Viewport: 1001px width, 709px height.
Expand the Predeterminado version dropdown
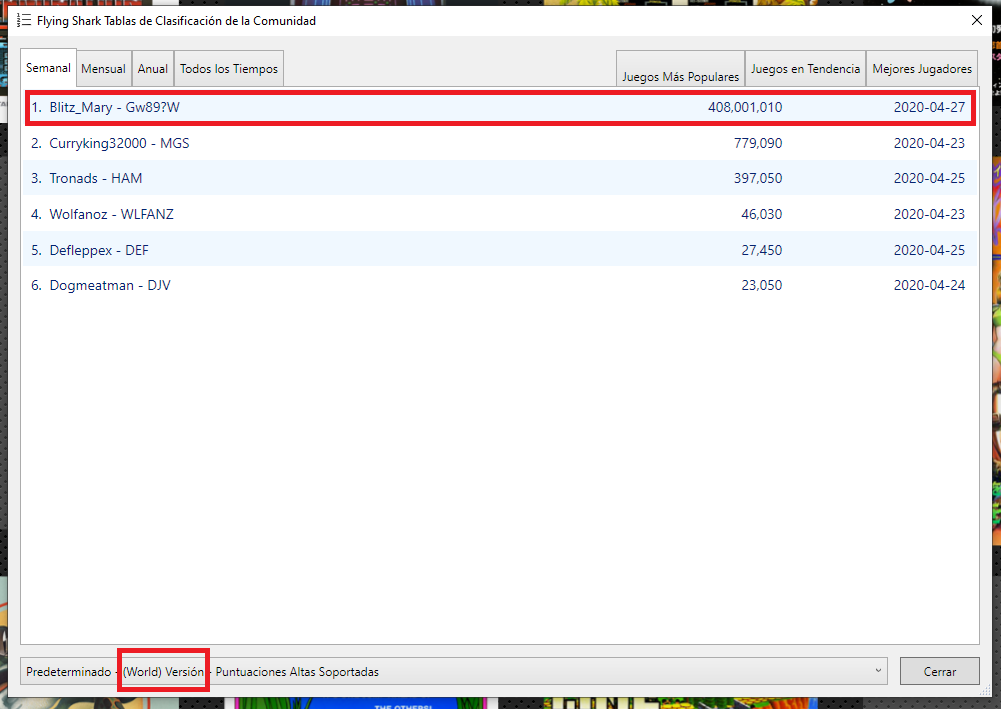click(454, 671)
